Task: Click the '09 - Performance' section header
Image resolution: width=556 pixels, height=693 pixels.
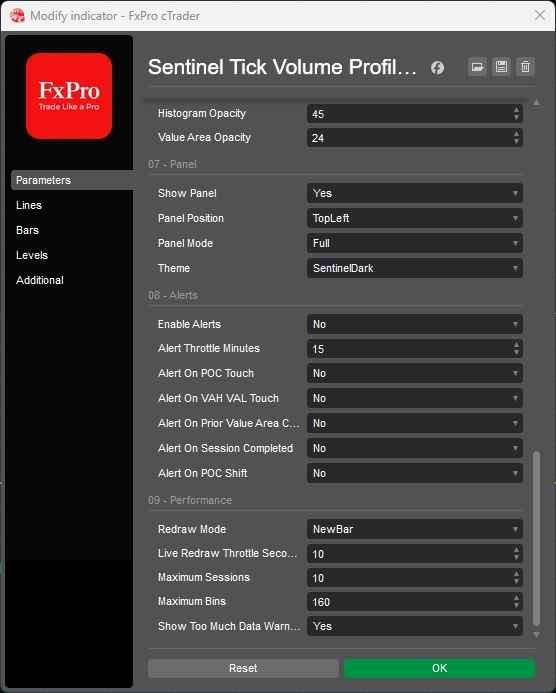Action: click(x=190, y=500)
